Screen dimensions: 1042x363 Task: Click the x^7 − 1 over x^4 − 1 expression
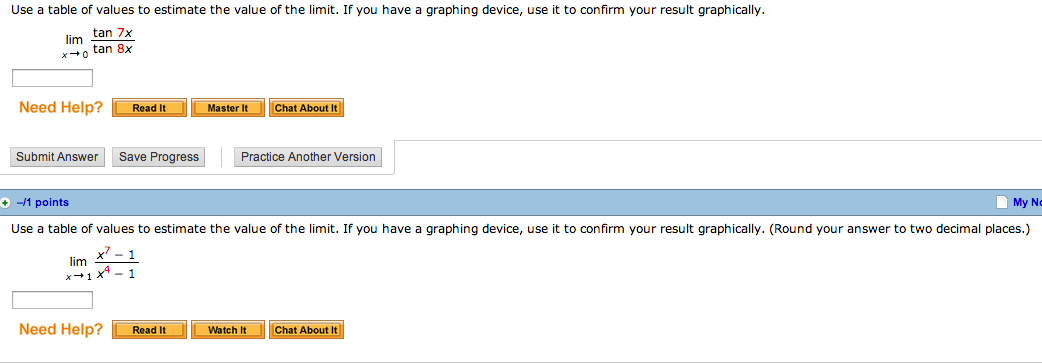(116, 263)
